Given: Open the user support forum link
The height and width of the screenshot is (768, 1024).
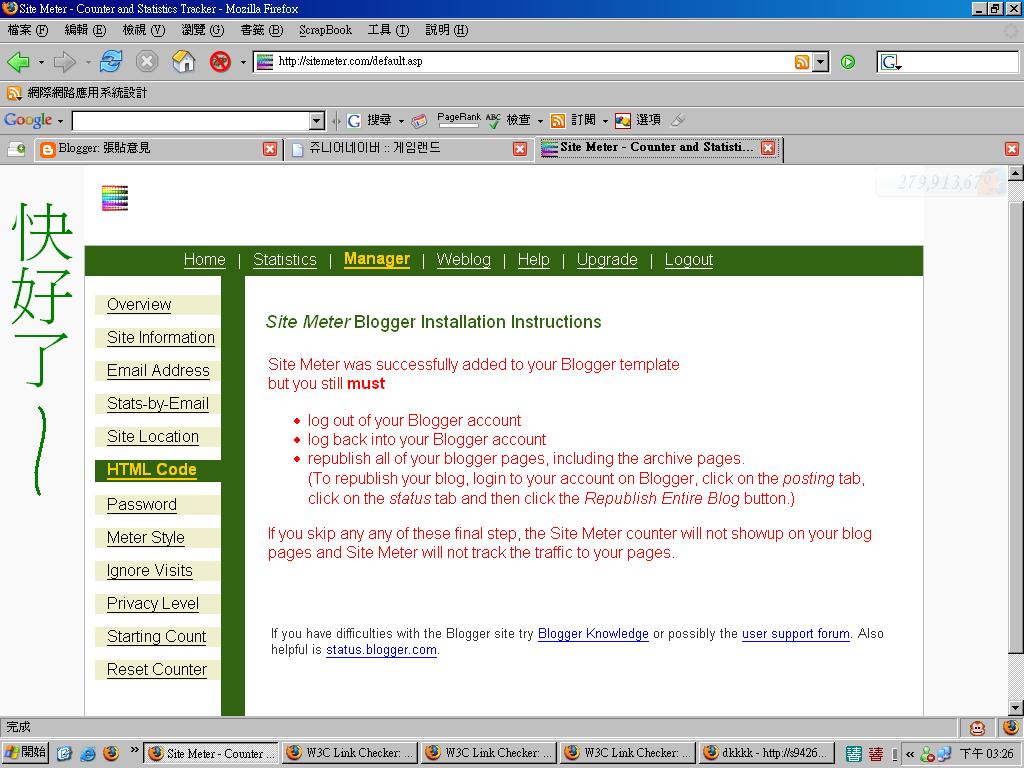Looking at the screenshot, I should (x=796, y=633).
